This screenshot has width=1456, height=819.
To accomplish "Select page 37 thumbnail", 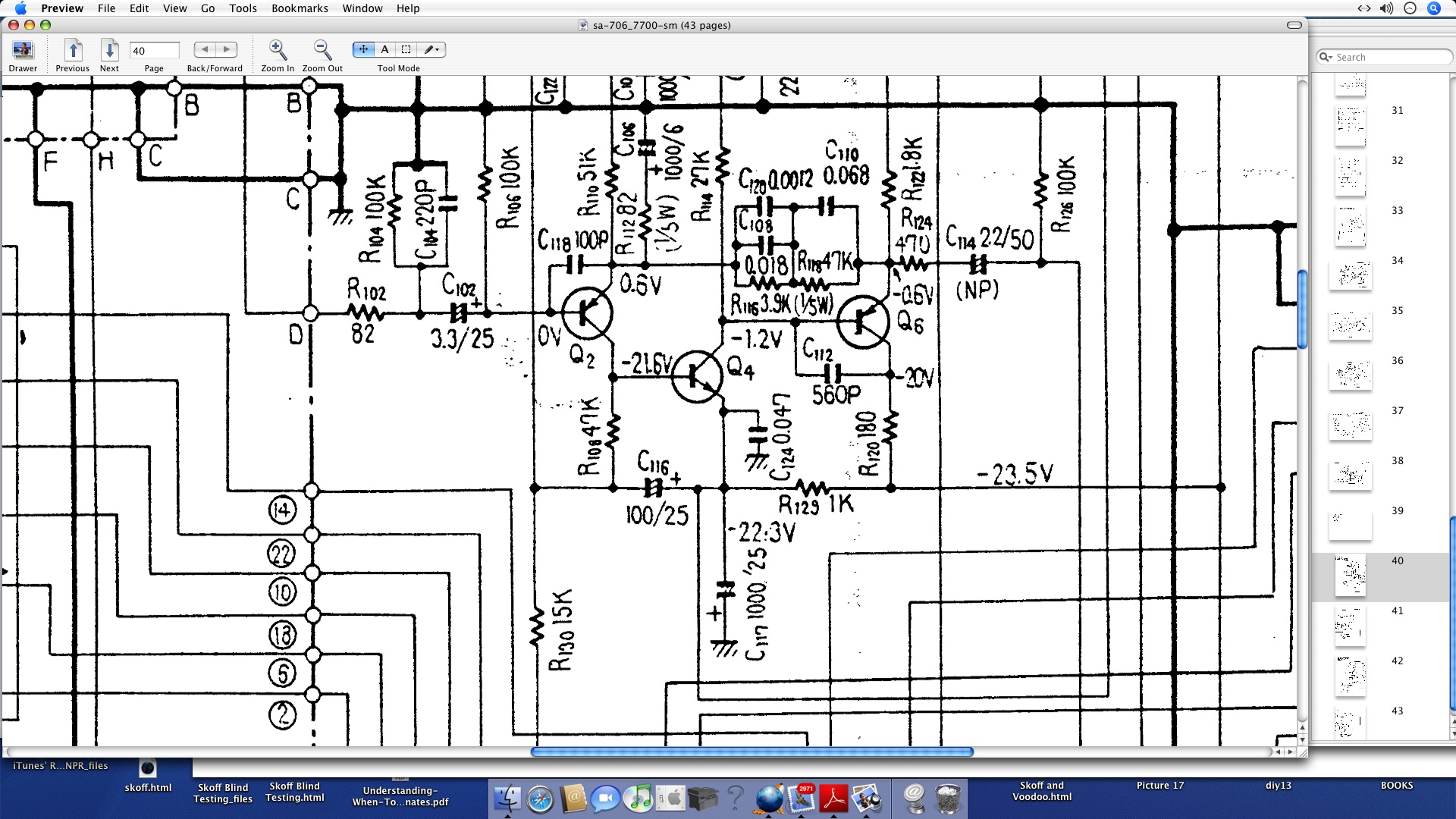I will coord(1350,425).
